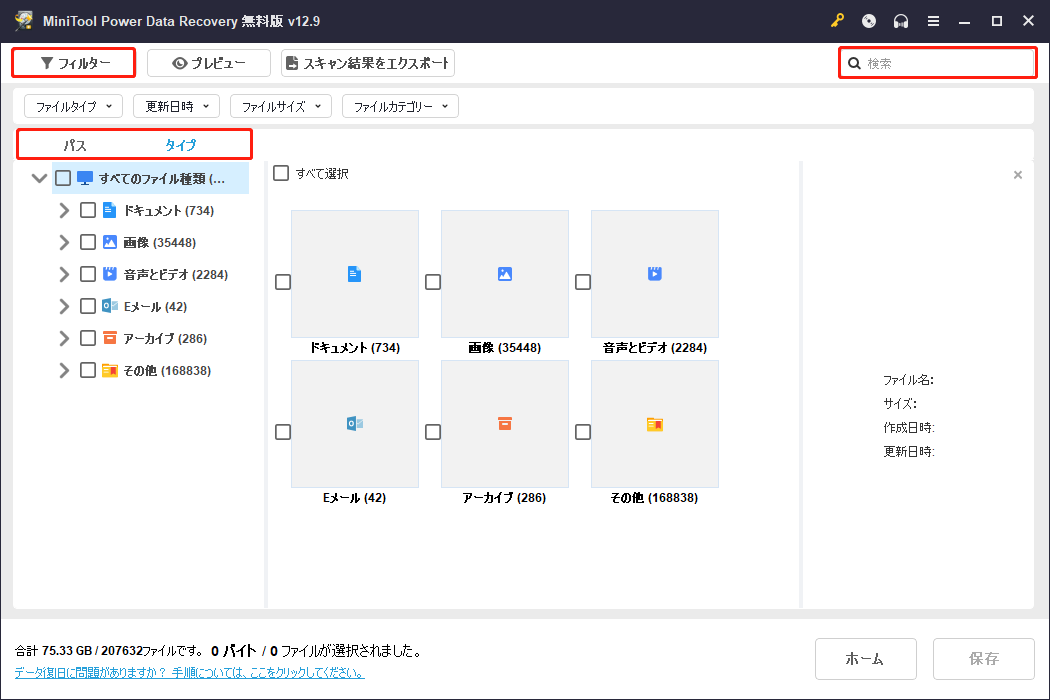Image resolution: width=1050 pixels, height=700 pixels.
Task: Click the archive box icon in アーカイブ tree row
Action: [x=110, y=338]
